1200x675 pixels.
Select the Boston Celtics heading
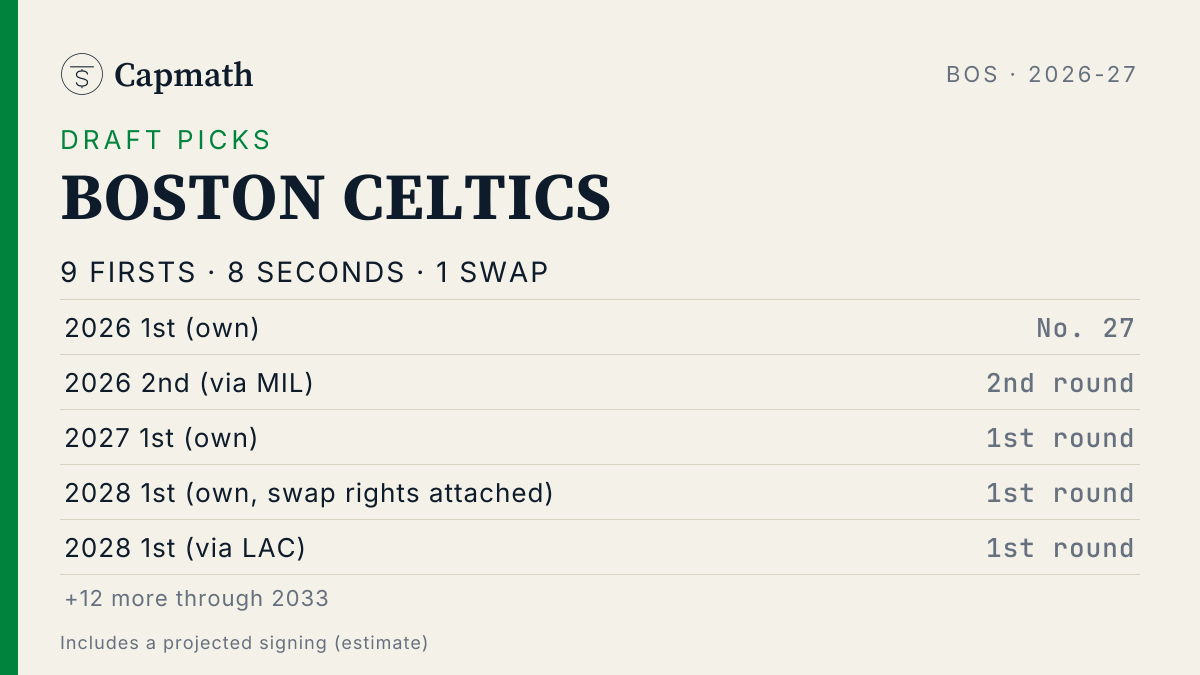point(336,198)
